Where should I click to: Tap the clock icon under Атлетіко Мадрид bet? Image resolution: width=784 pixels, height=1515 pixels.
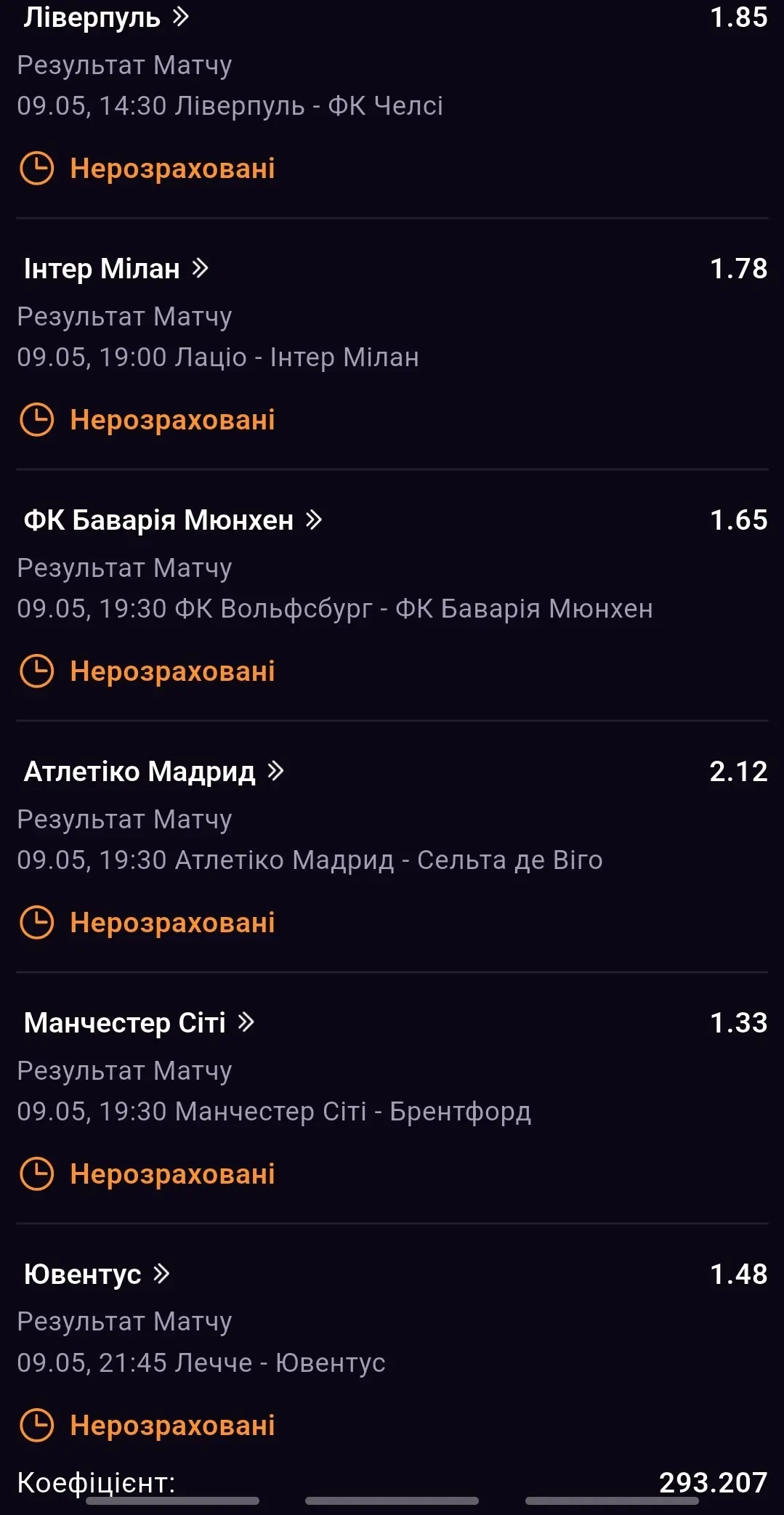(x=36, y=923)
